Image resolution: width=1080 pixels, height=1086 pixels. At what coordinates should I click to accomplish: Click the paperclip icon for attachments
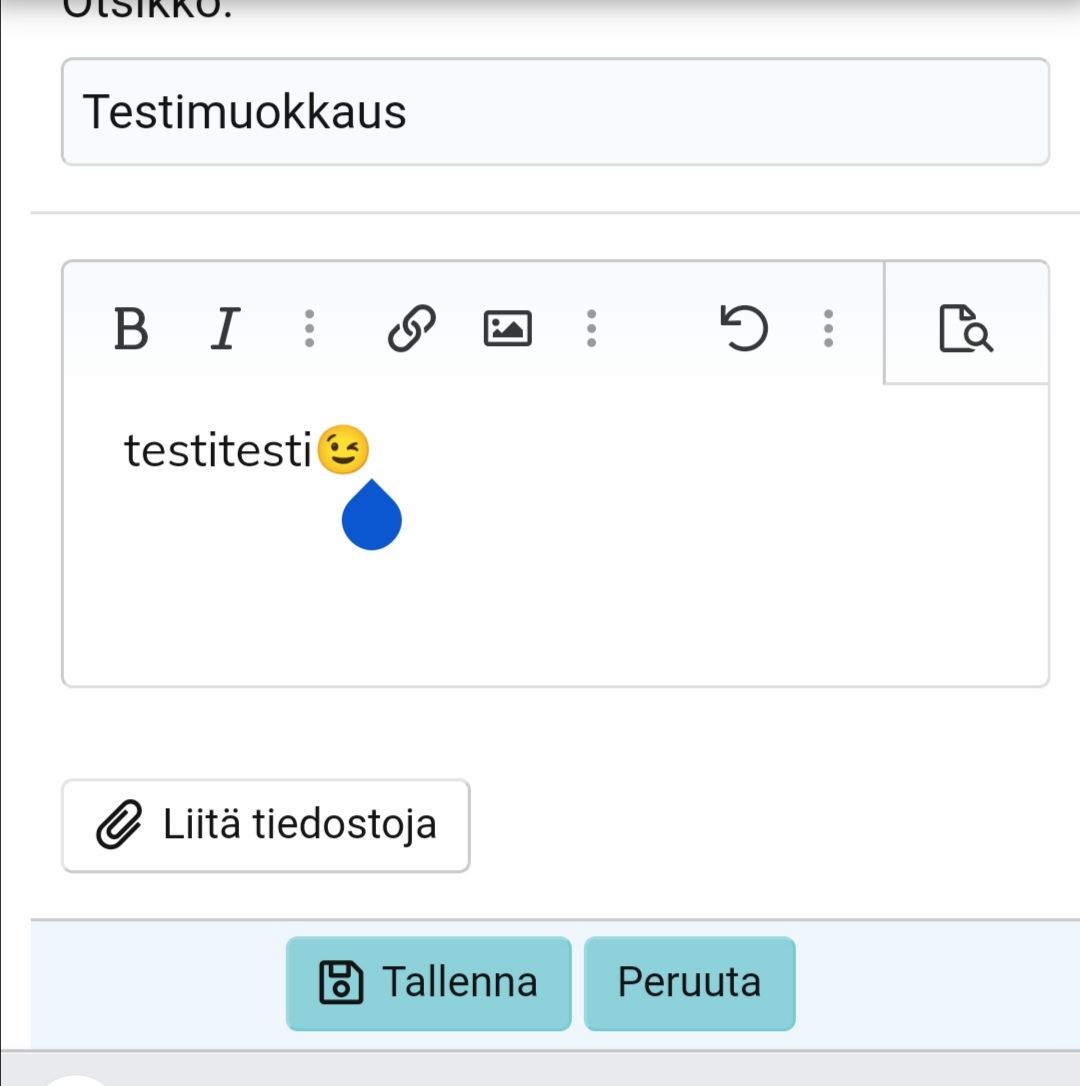pos(118,826)
